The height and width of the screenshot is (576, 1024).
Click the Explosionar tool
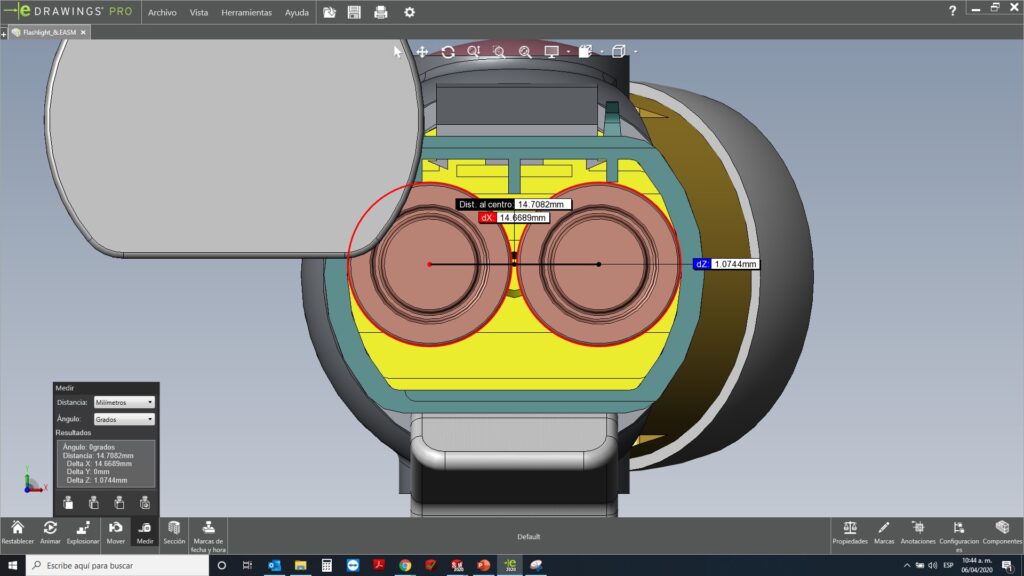[x=83, y=532]
